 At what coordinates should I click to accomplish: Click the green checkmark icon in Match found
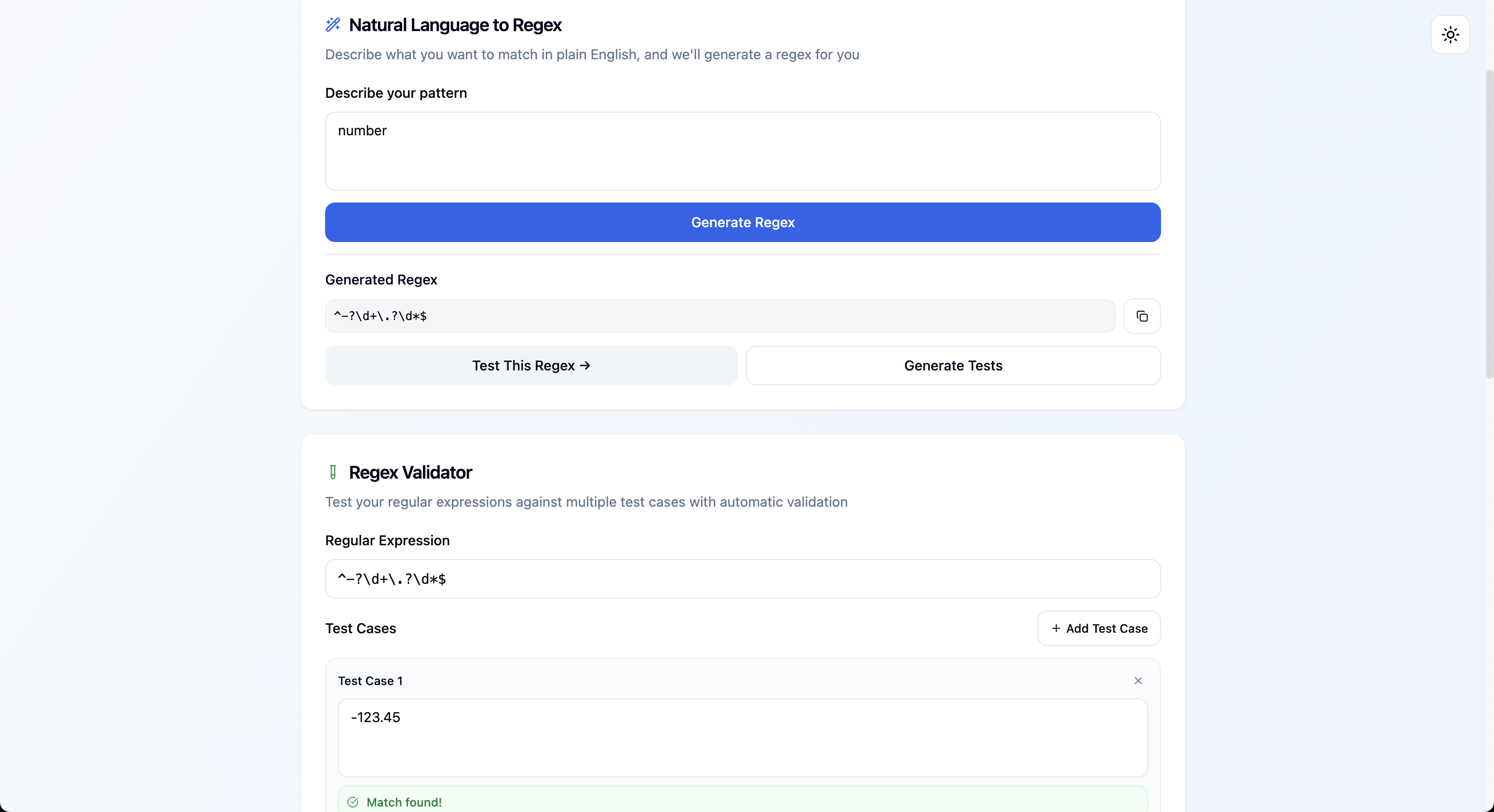352,802
